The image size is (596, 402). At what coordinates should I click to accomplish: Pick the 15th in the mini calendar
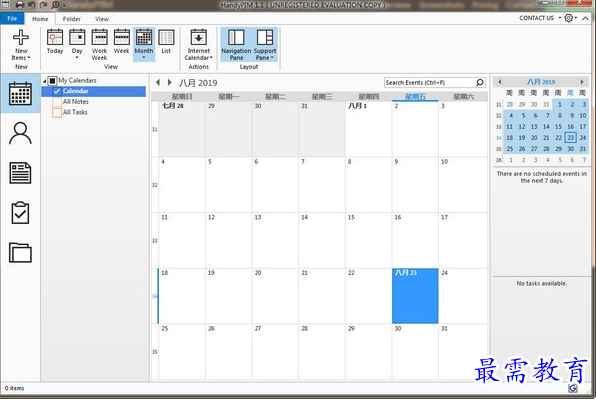pyautogui.click(x=558, y=127)
